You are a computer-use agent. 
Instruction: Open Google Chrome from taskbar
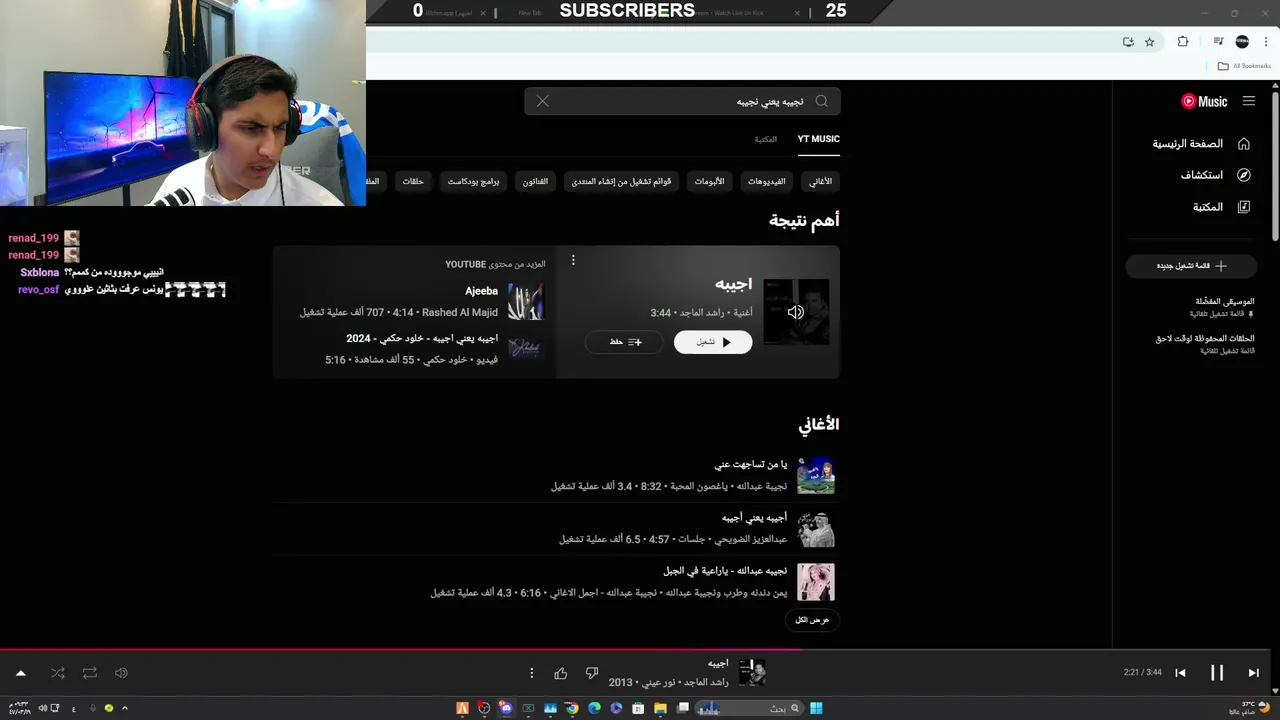pyautogui.click(x=572, y=708)
